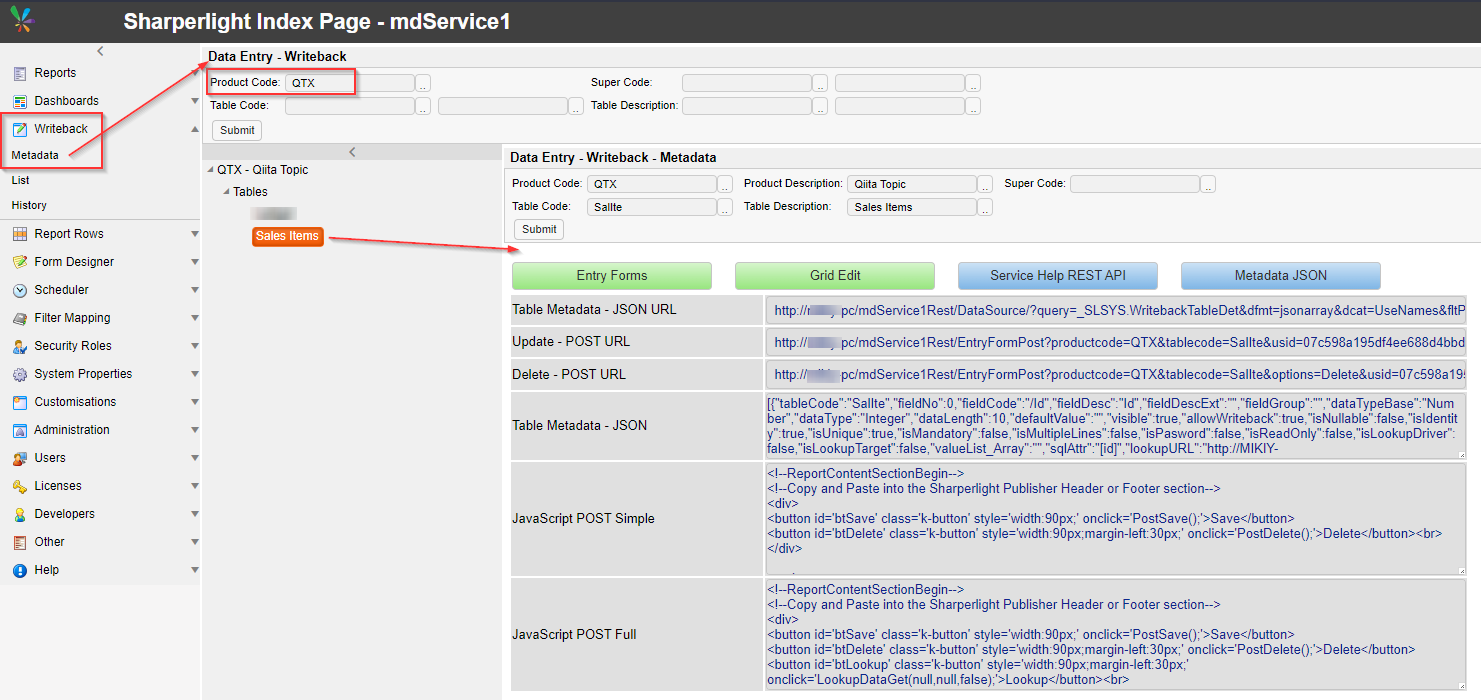Screen dimensions: 1481x700
Task: Click the Other menu icon
Action: (20, 542)
